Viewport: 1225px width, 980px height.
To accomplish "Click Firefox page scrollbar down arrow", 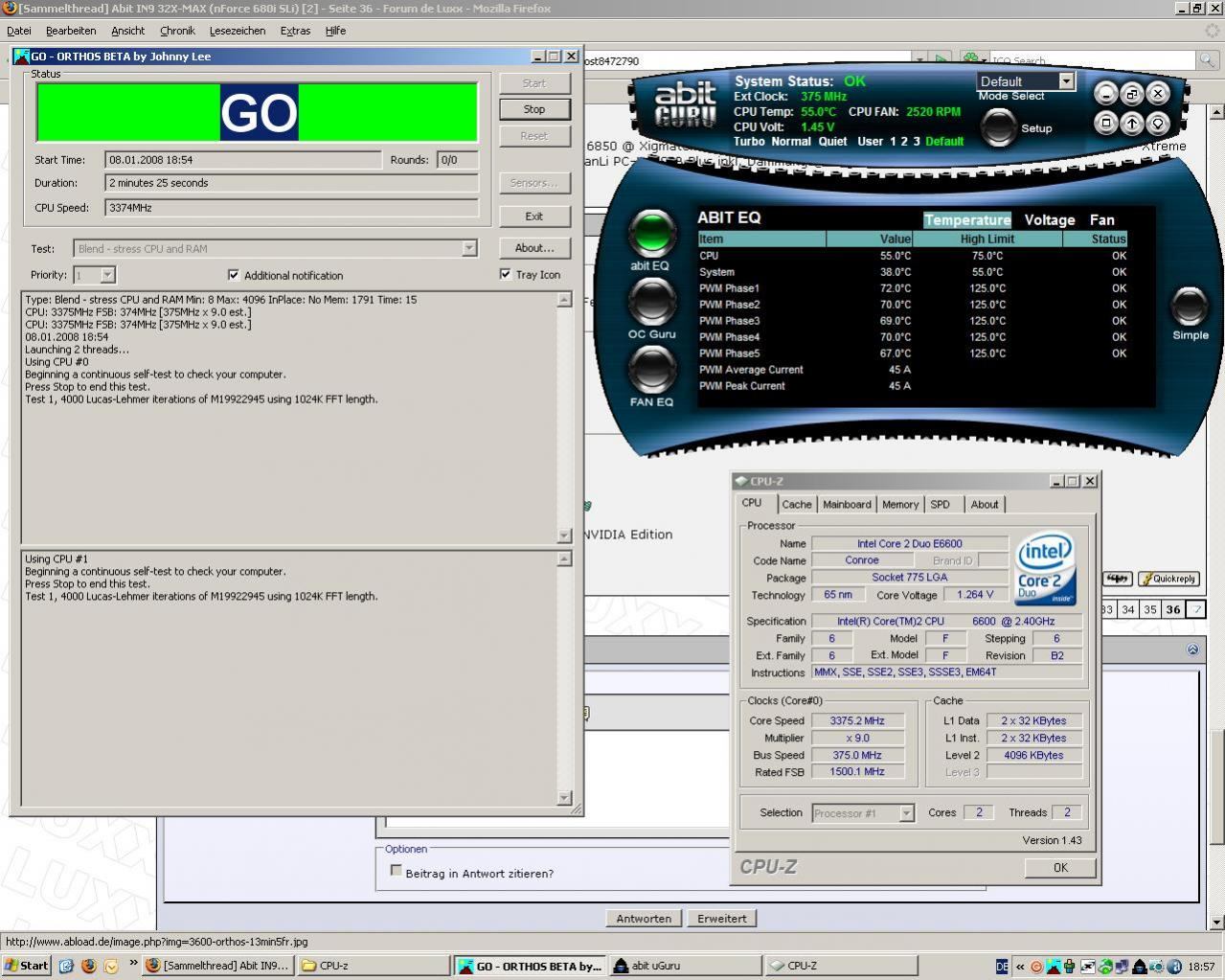I will tap(1216, 923).
